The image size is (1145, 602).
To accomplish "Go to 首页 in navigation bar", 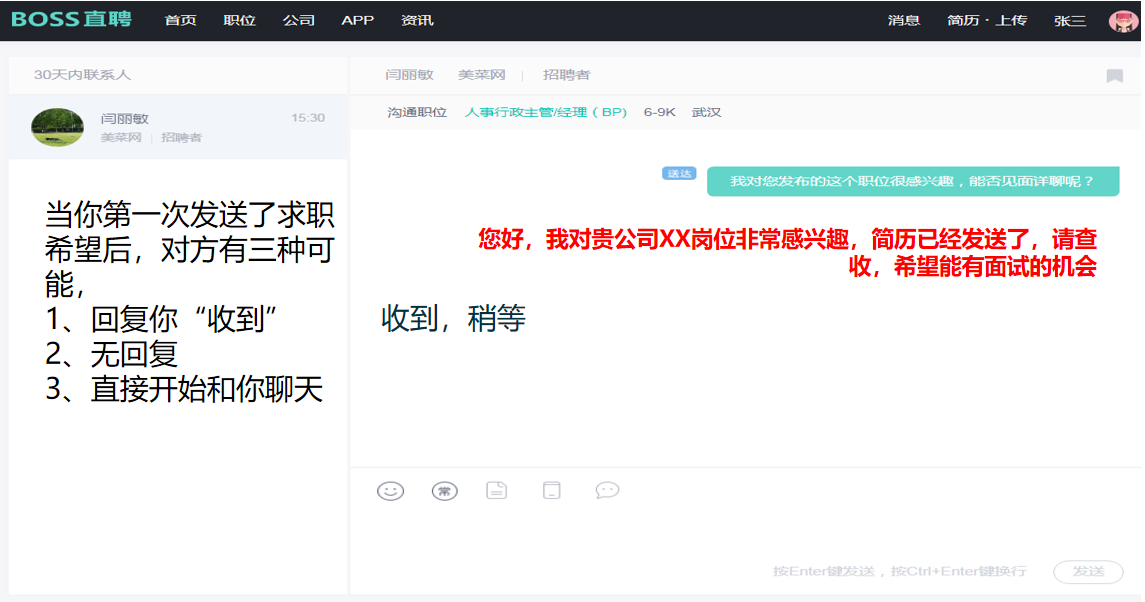I will [180, 21].
